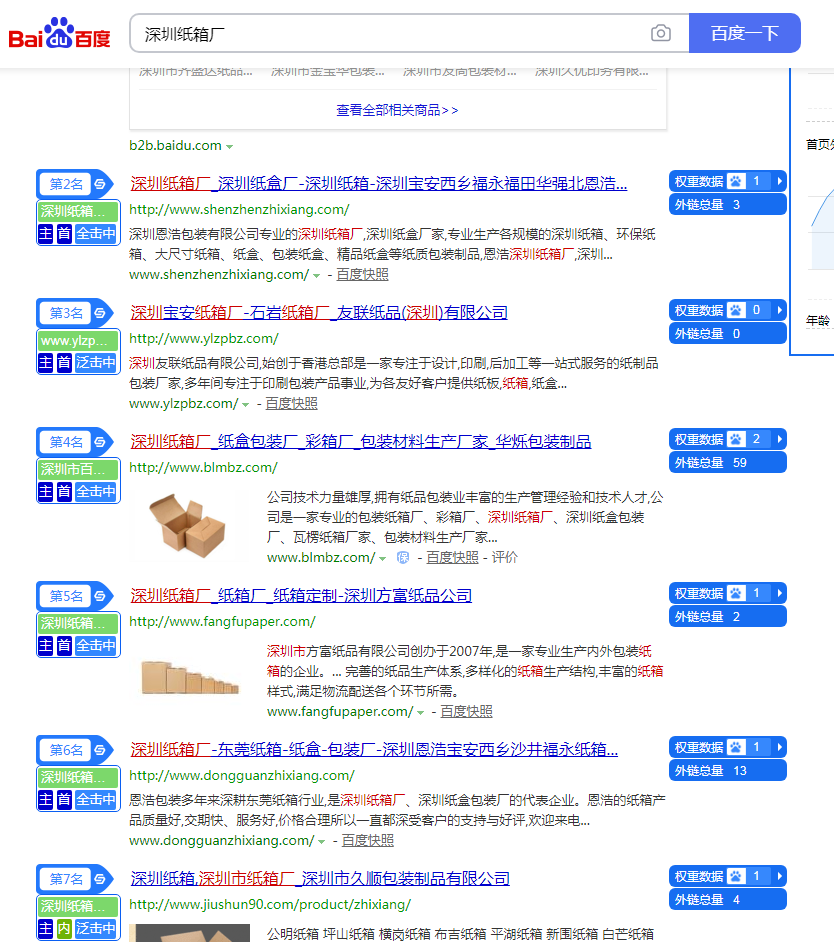Click the paw icon in 第4名 result's 权重数据
The height and width of the screenshot is (942, 834).
click(x=736, y=439)
